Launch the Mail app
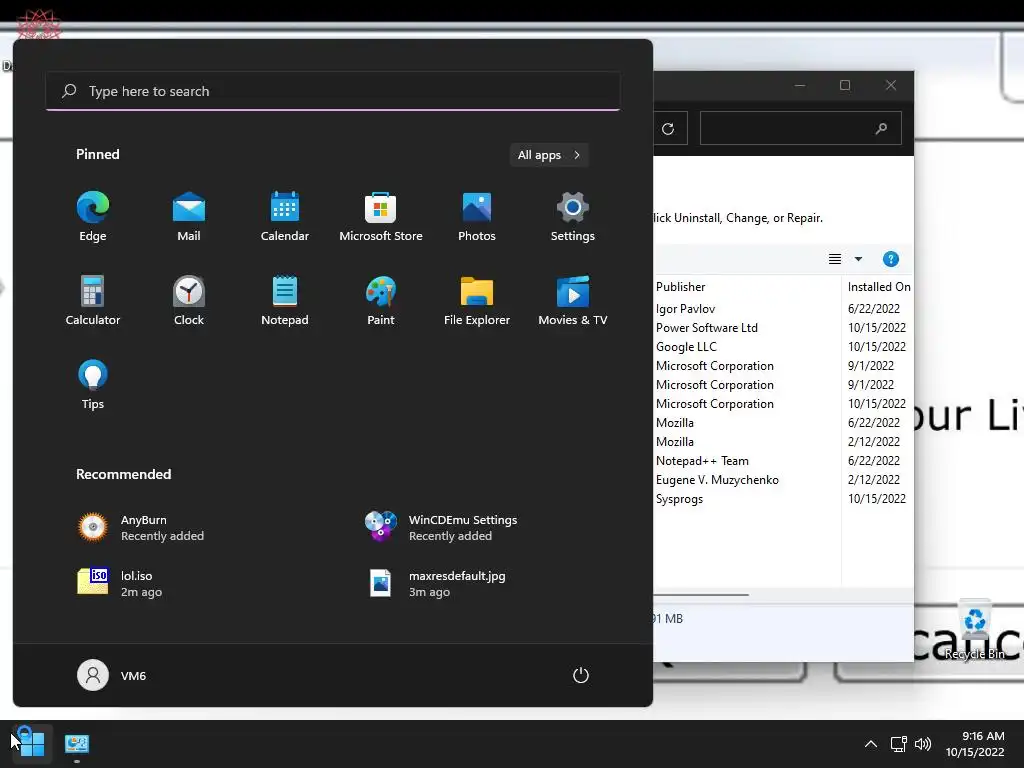 point(189,217)
